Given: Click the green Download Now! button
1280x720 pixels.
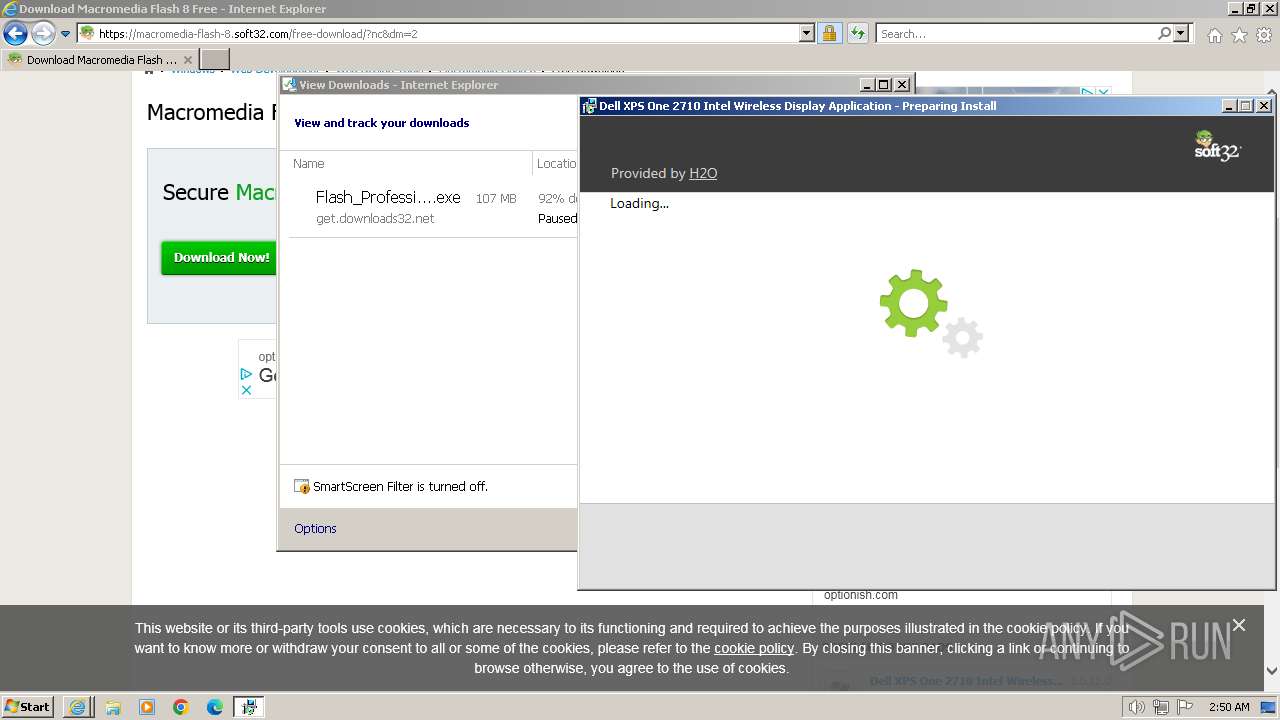Looking at the screenshot, I should [x=220, y=257].
